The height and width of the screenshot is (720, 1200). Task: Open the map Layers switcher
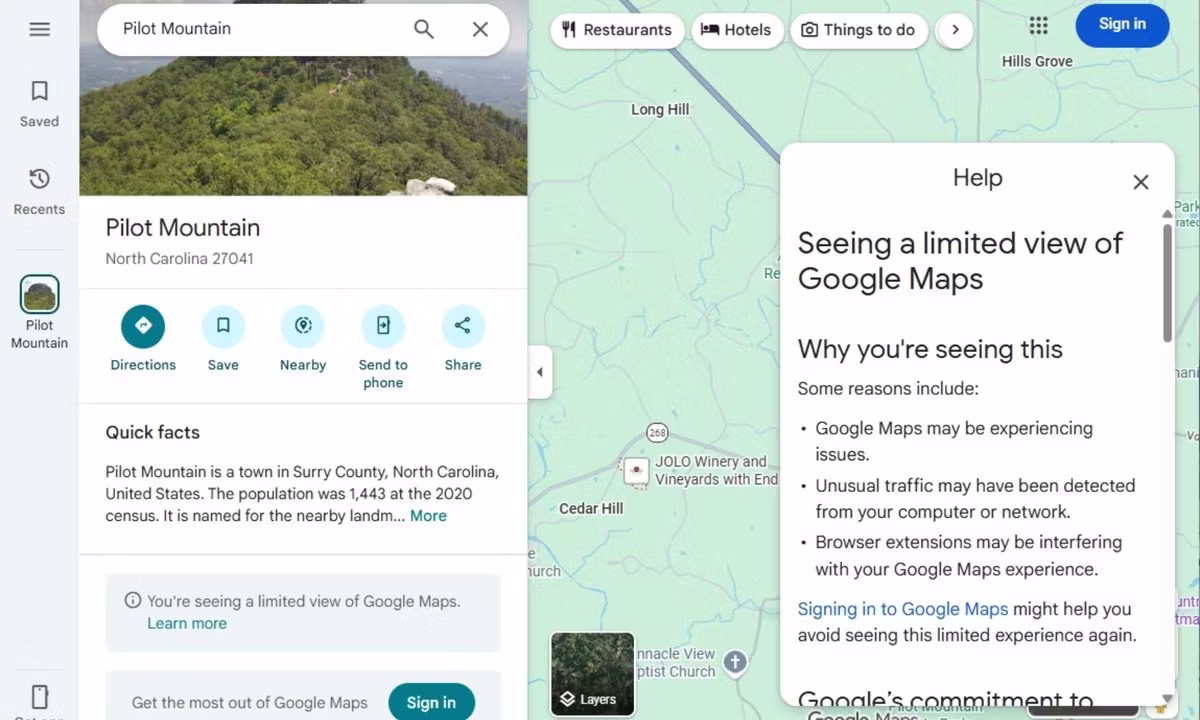click(x=592, y=673)
